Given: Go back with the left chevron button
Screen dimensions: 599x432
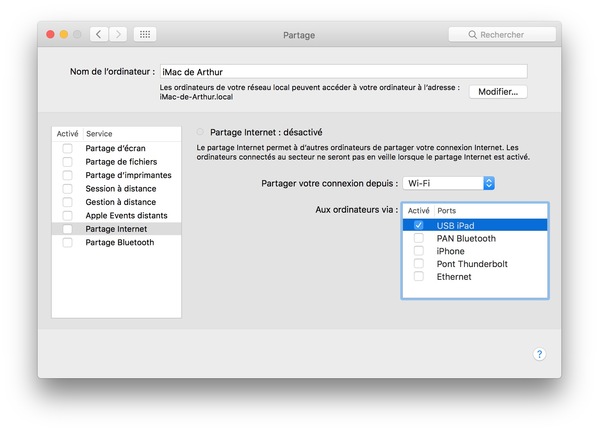Looking at the screenshot, I should click(99, 34).
